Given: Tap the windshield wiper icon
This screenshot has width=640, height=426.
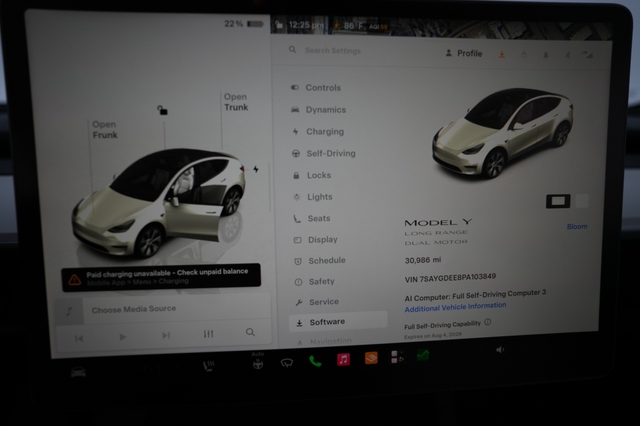Looking at the screenshot, I should coord(287,362).
